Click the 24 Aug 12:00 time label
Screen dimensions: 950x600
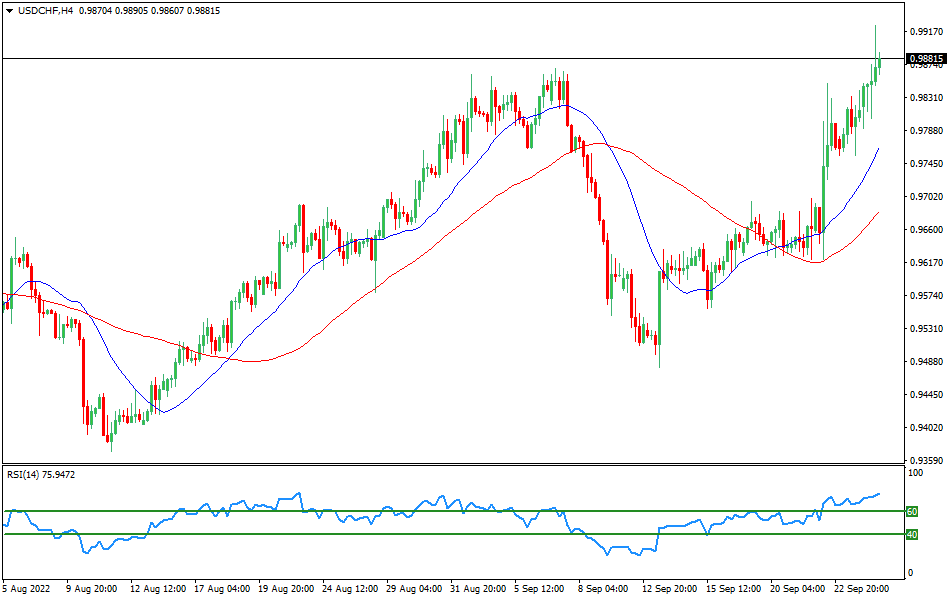349,588
